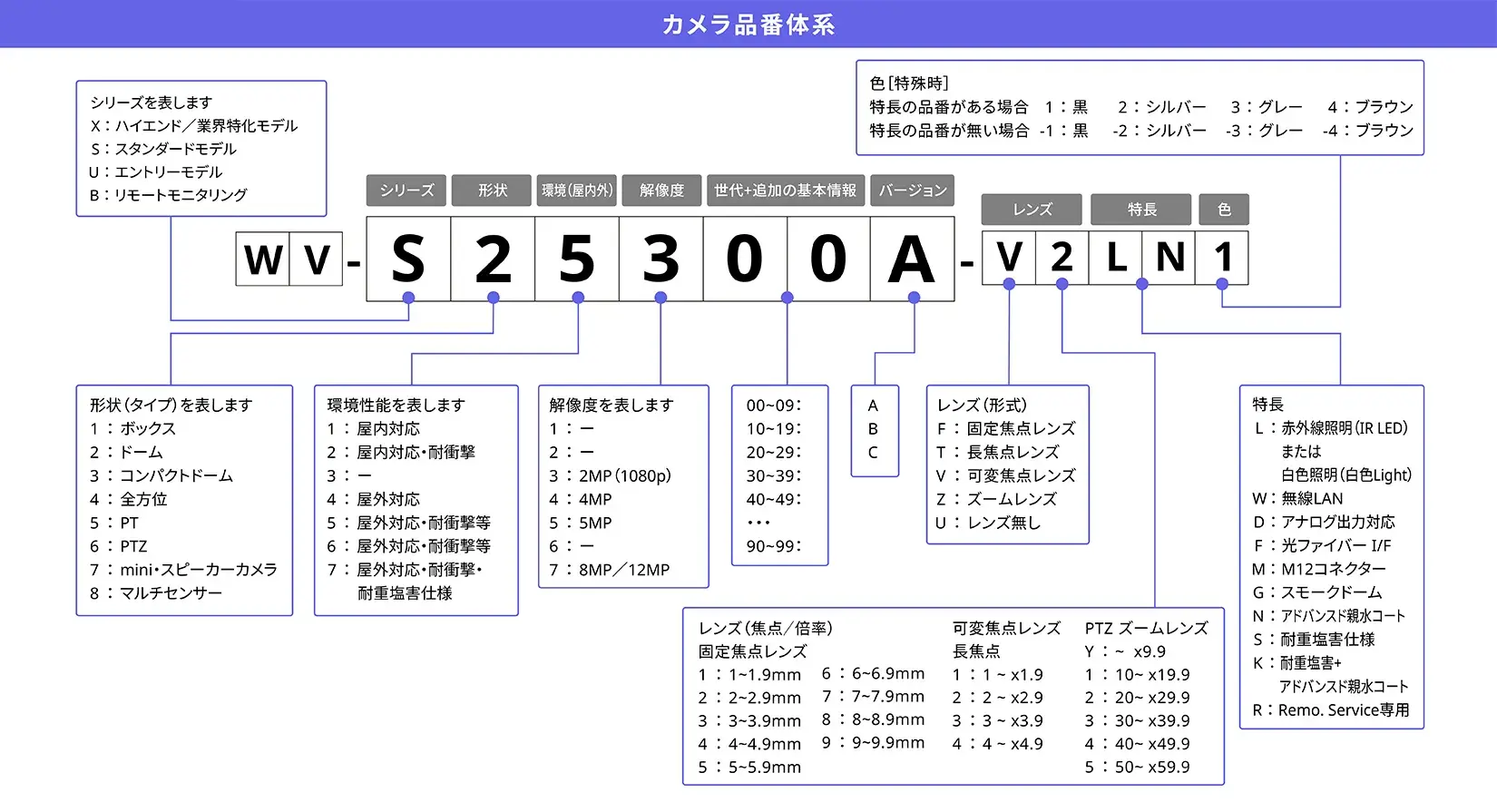Click '8：マルチセンサー' entry
The image size is (1497, 812).
click(155, 593)
